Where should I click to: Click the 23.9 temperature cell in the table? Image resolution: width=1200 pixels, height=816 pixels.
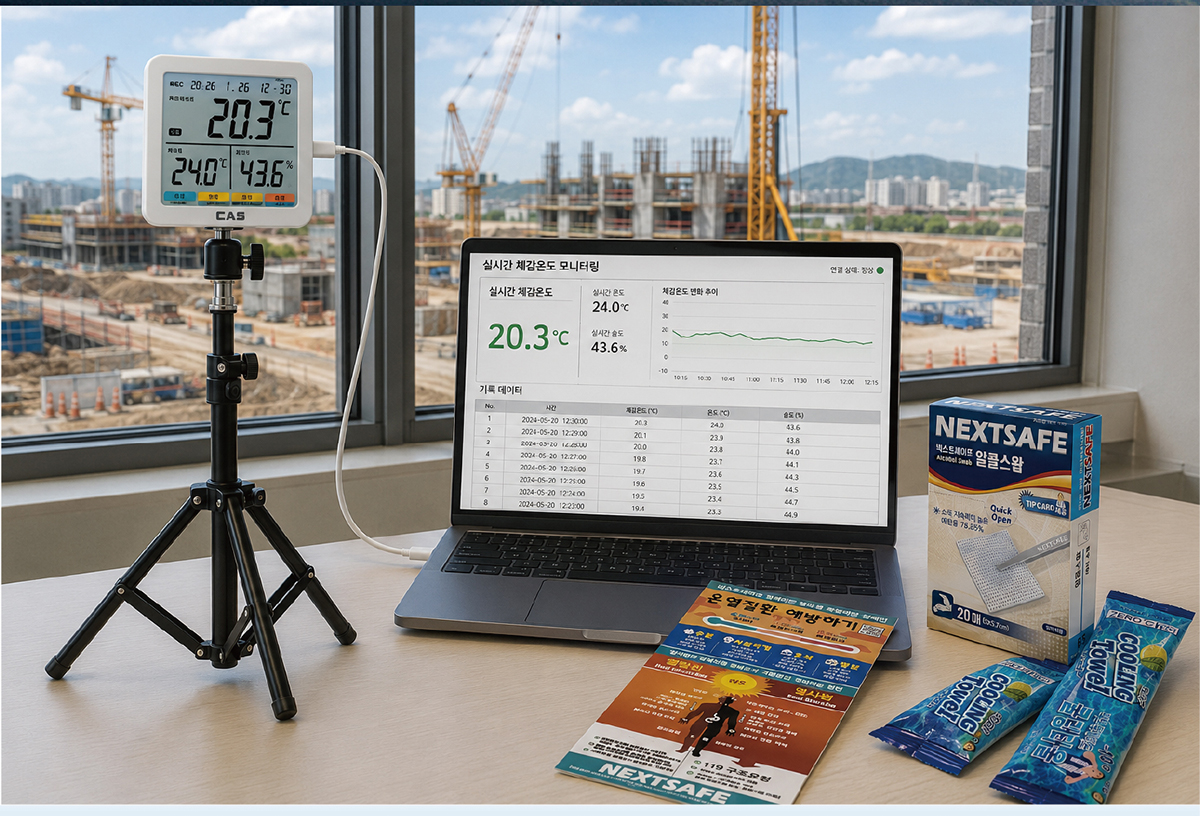(716, 438)
